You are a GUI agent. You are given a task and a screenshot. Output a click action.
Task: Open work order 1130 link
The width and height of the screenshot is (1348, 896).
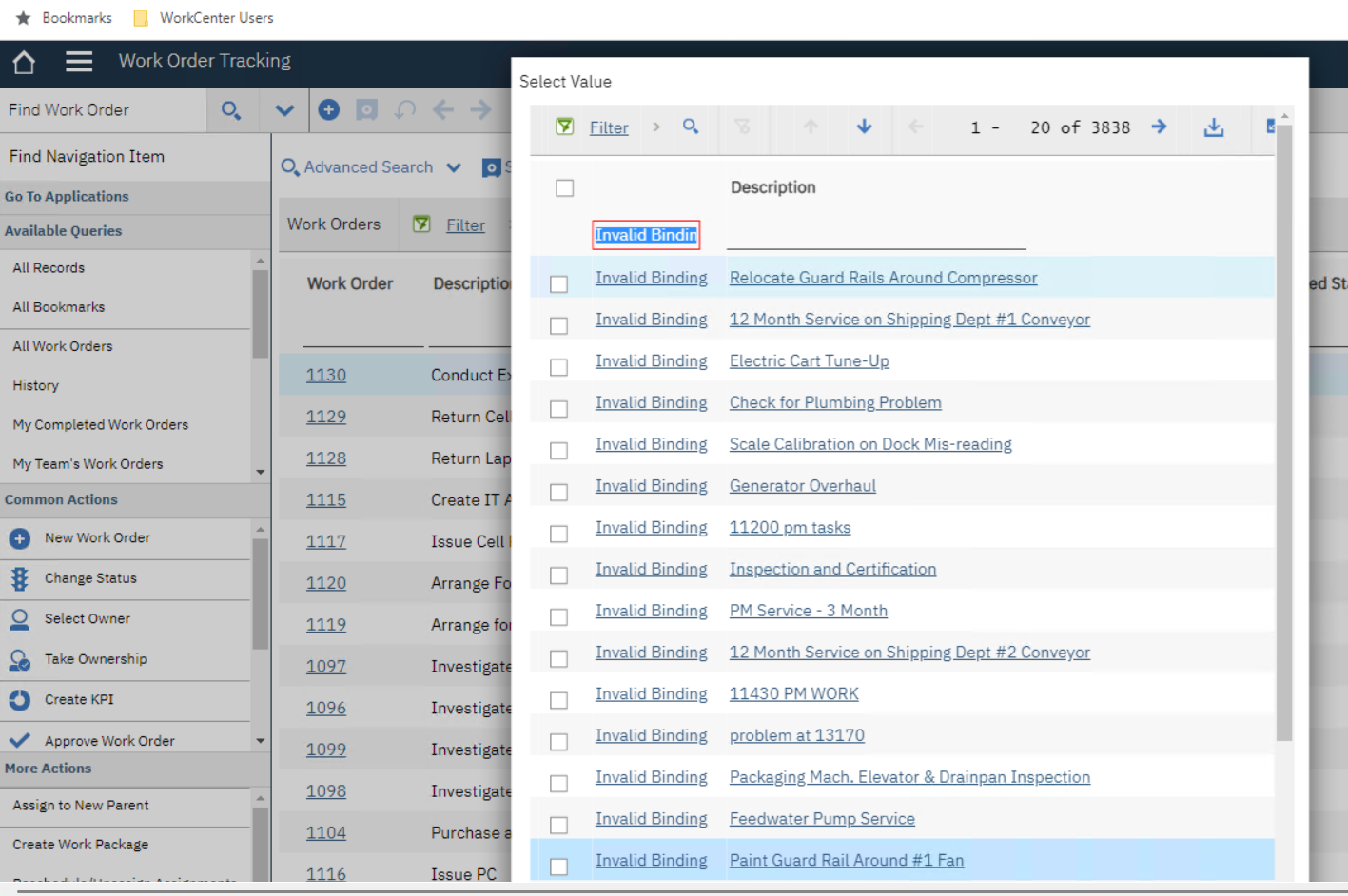(x=325, y=376)
